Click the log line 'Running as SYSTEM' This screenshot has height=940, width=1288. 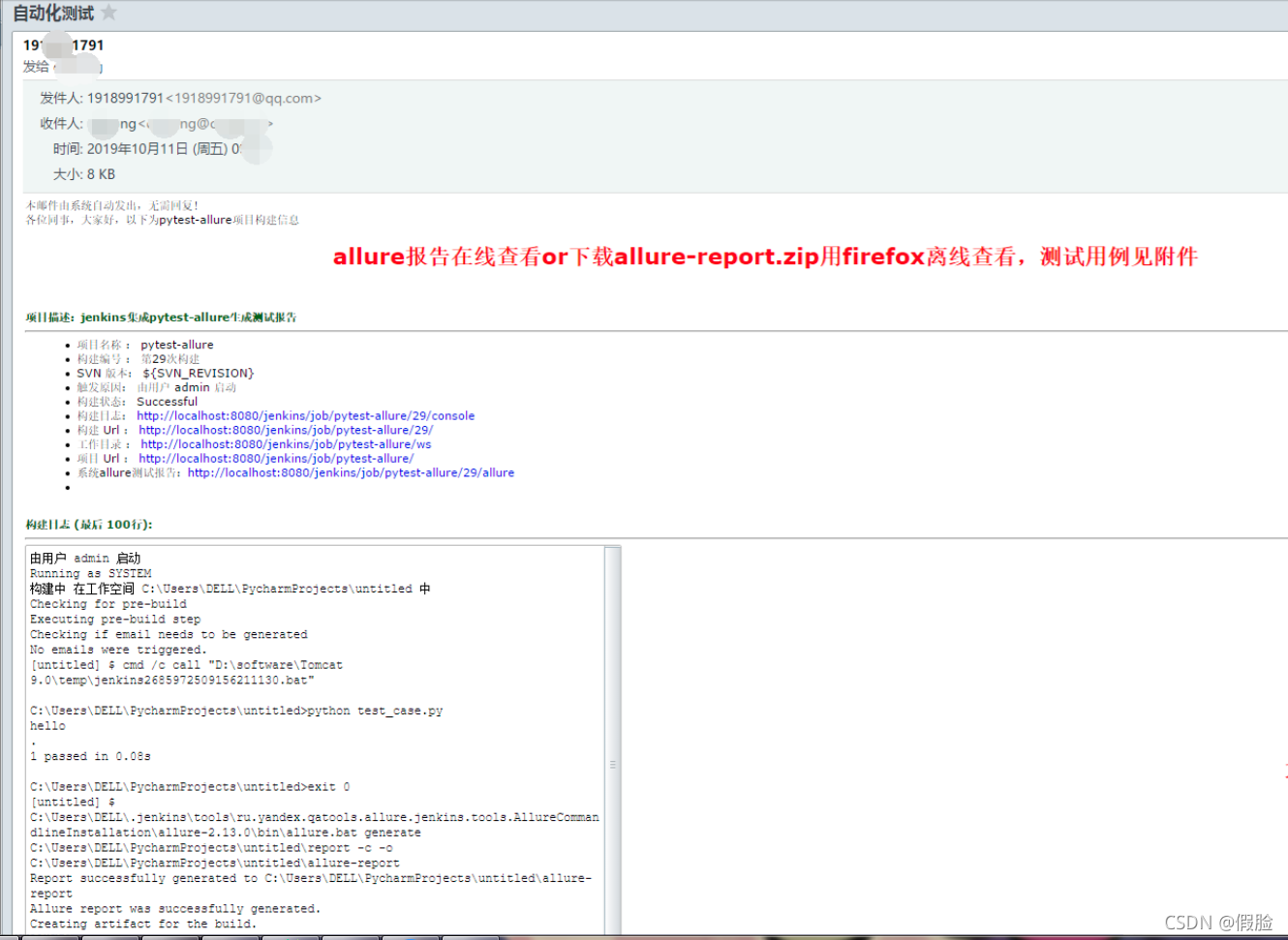point(90,573)
